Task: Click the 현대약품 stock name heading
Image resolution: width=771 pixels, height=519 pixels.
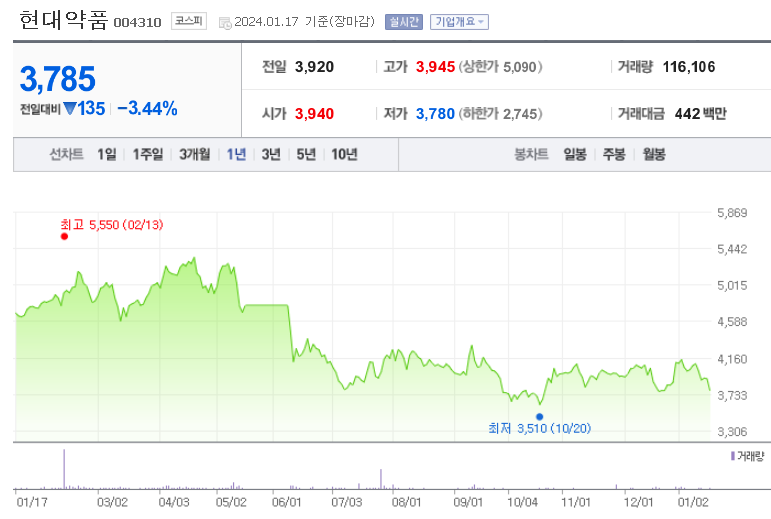Action: (63, 21)
